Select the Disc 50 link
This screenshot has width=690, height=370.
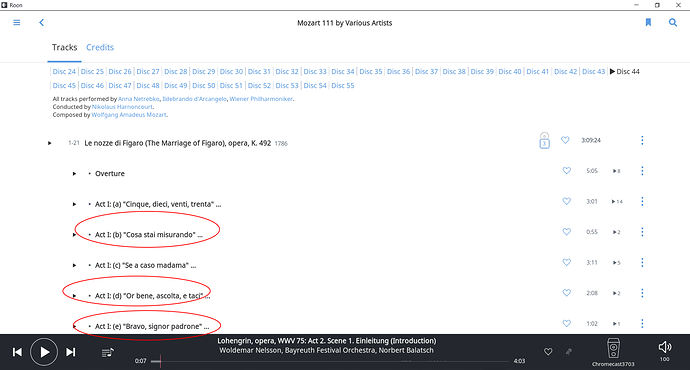point(204,85)
